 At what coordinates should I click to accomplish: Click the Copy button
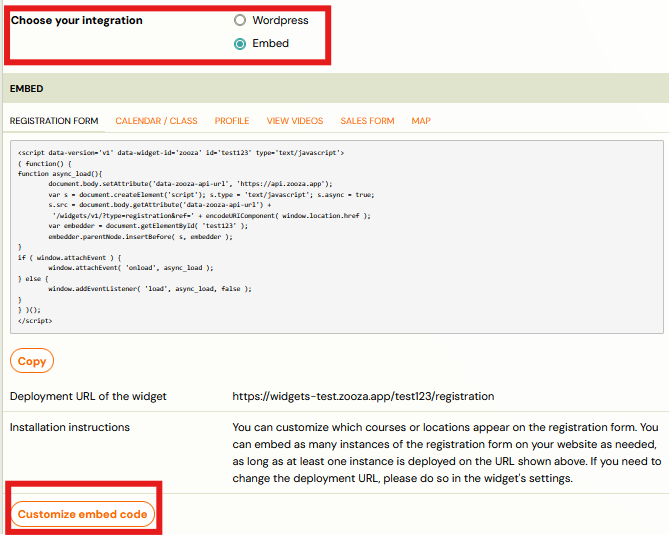coord(32,361)
